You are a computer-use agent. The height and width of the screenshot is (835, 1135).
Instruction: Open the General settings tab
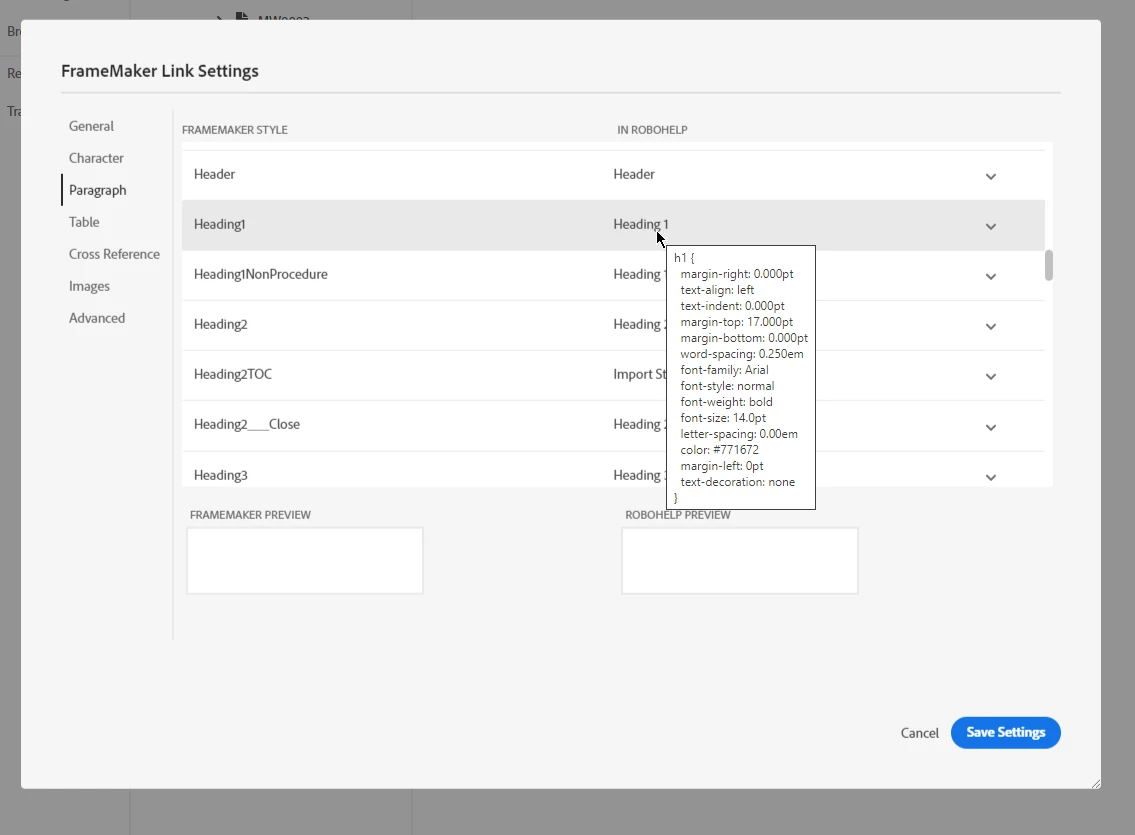click(x=91, y=126)
